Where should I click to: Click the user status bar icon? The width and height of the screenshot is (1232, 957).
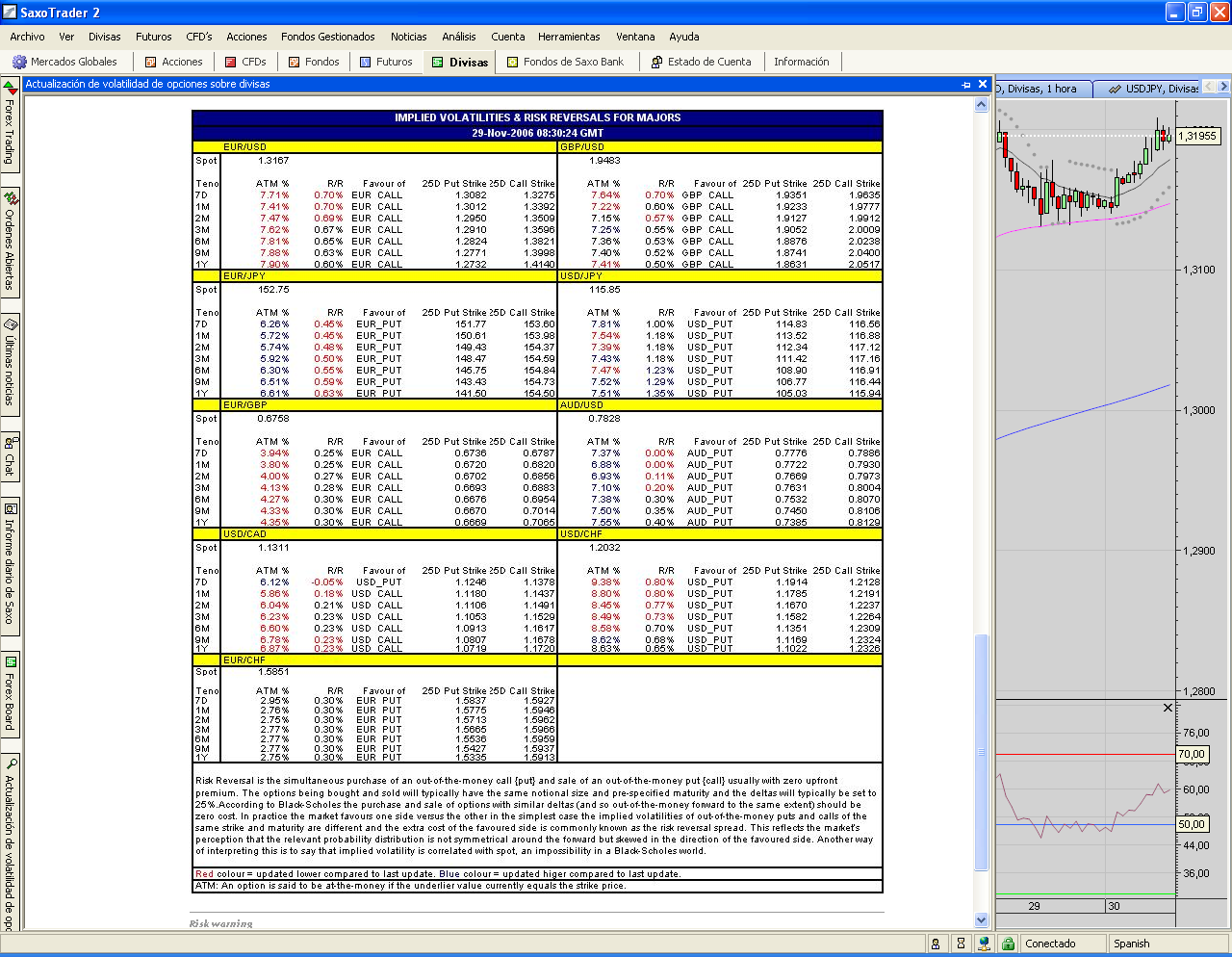(936, 944)
